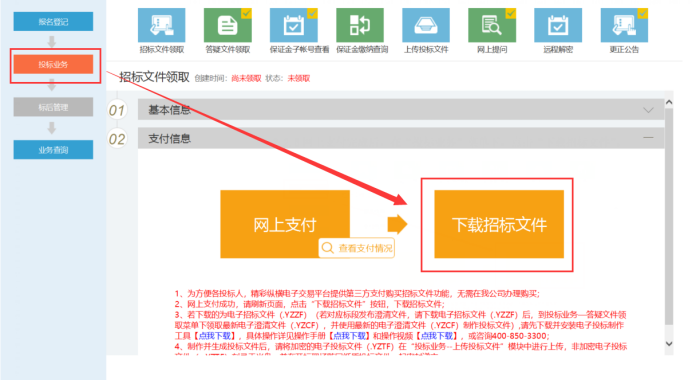Expand the 基本信息 section chevron
The width and height of the screenshot is (693, 380).
[x=648, y=110]
